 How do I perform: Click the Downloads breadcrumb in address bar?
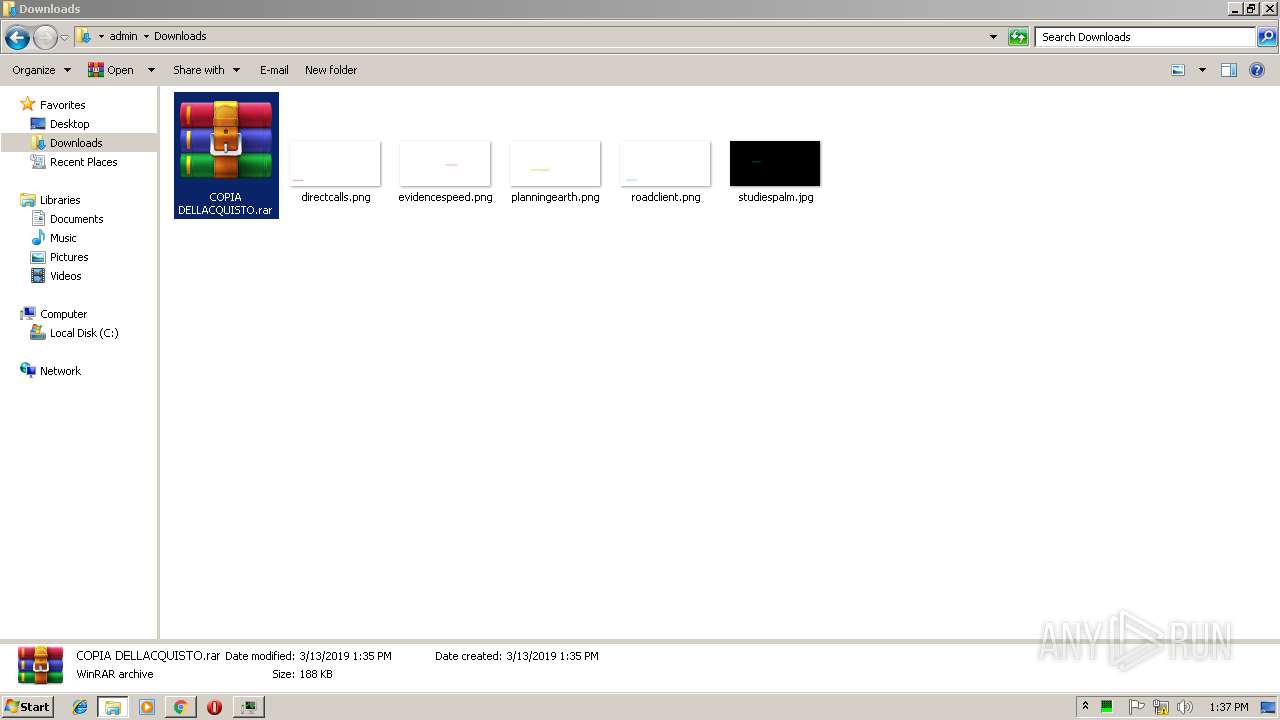click(180, 37)
